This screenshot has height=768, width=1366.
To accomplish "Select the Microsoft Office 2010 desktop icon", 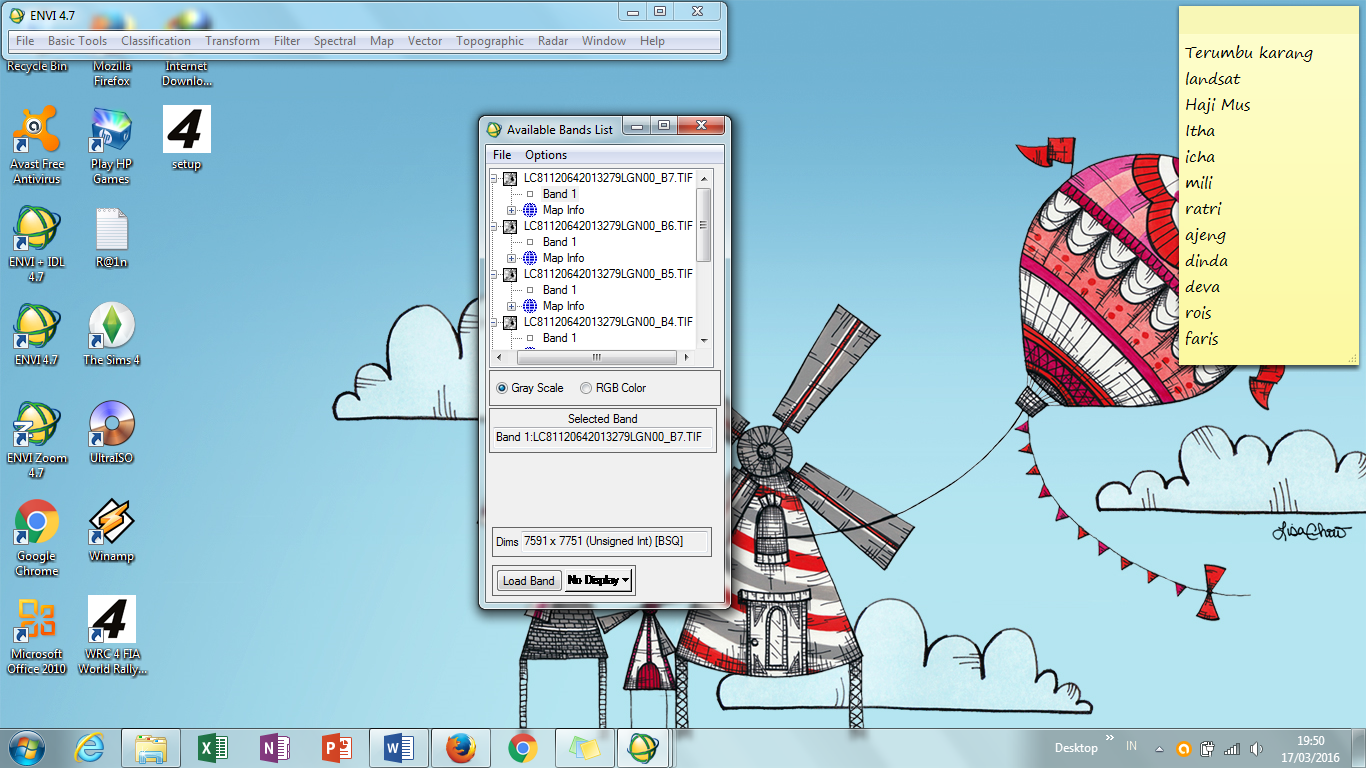I will tap(37, 636).
